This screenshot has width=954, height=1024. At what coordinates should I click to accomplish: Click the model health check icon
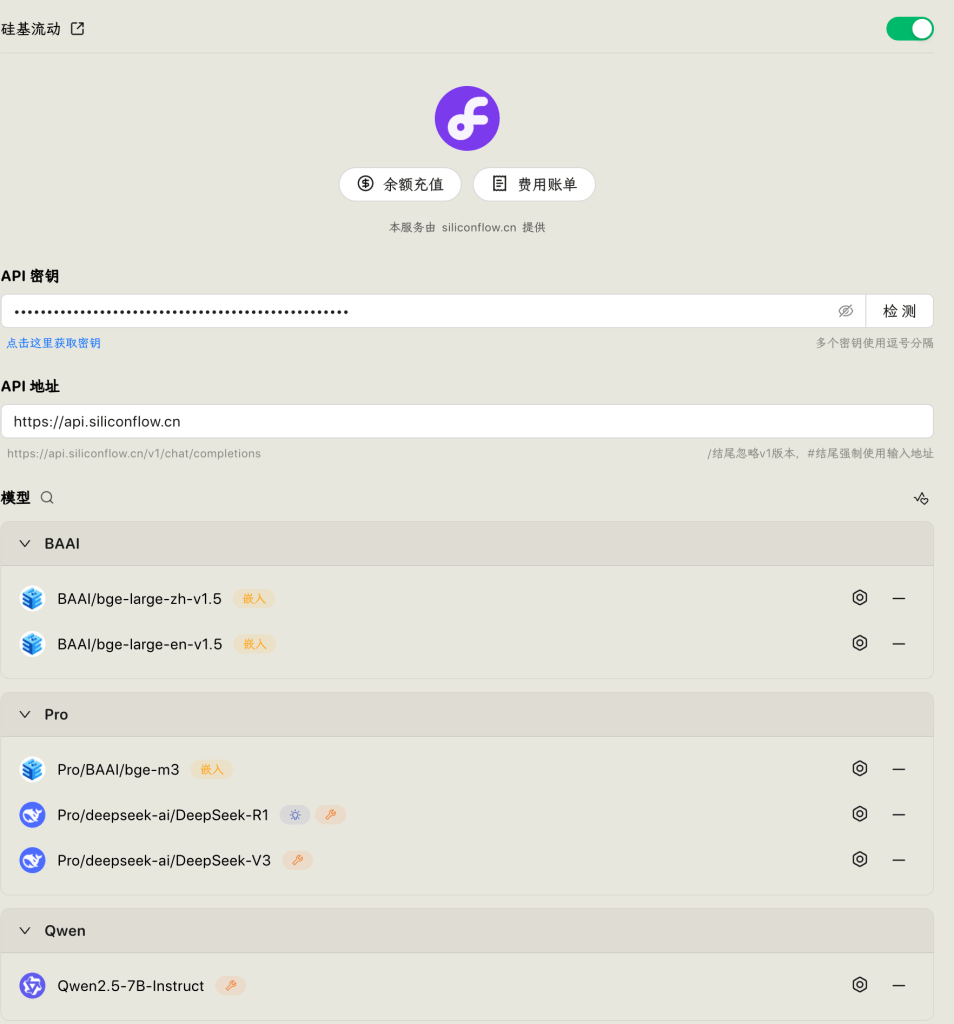(921, 498)
